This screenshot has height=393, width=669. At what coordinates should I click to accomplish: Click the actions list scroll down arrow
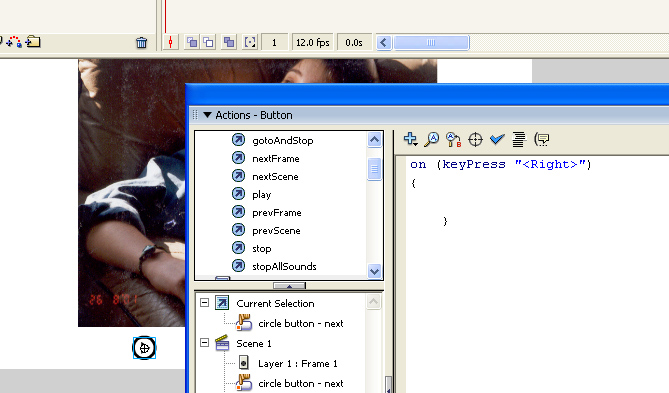374,271
